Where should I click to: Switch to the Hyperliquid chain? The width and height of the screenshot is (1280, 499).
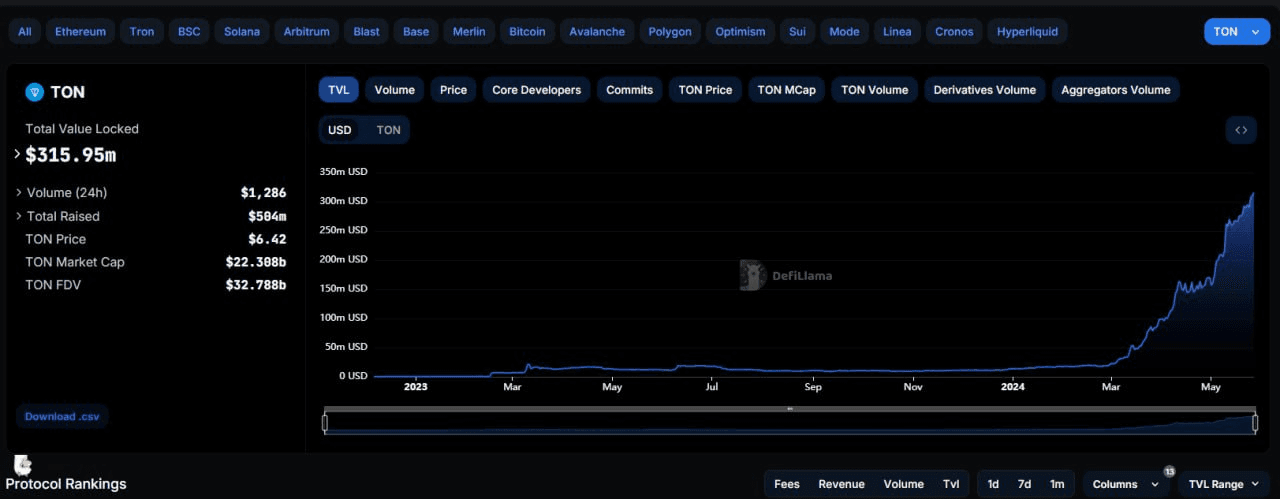[x=1028, y=32]
